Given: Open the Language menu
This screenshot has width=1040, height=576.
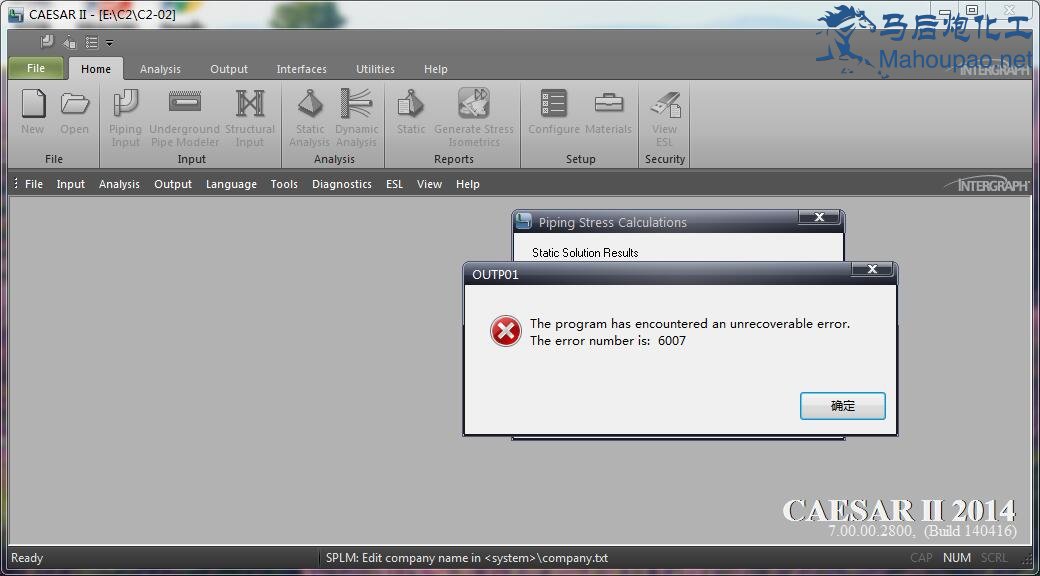Looking at the screenshot, I should (231, 184).
